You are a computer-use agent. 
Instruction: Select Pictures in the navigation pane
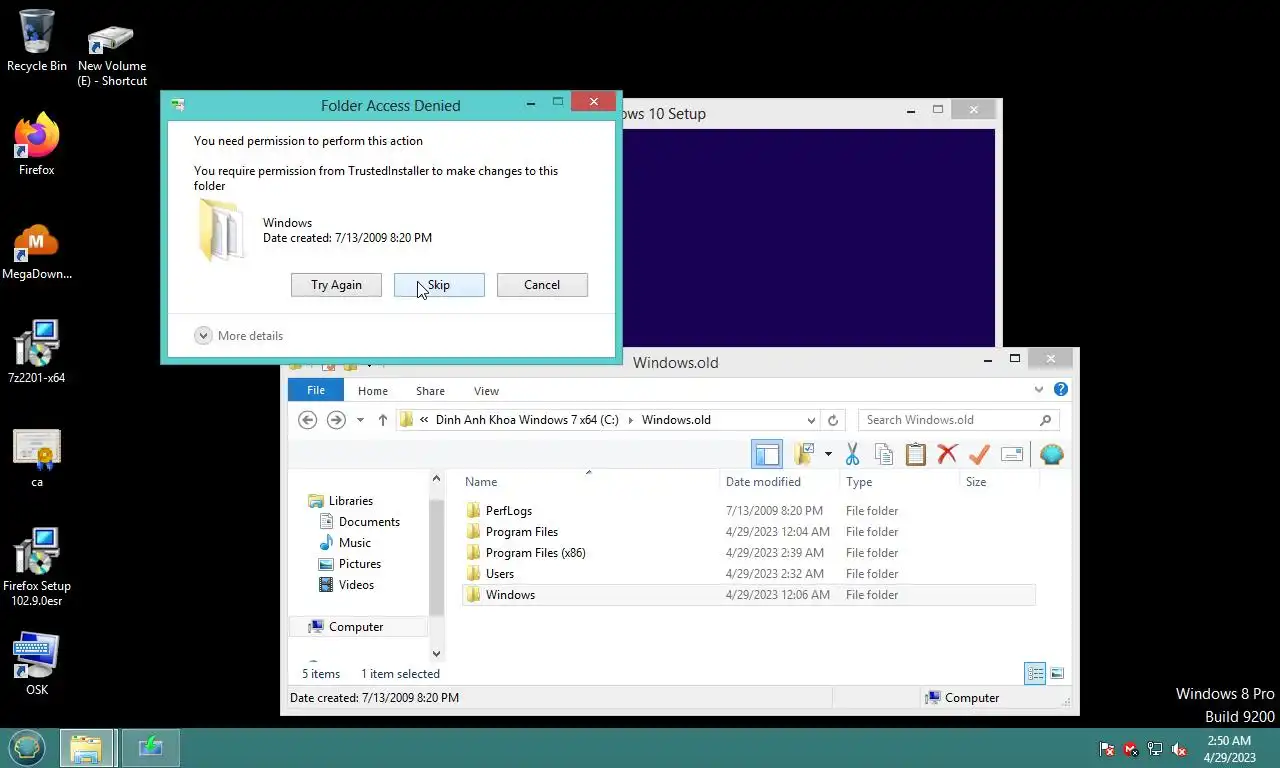[x=349, y=564]
